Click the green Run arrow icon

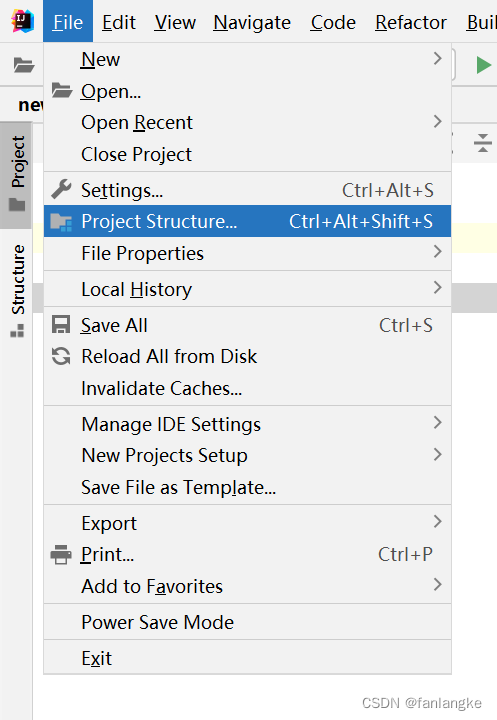484,65
